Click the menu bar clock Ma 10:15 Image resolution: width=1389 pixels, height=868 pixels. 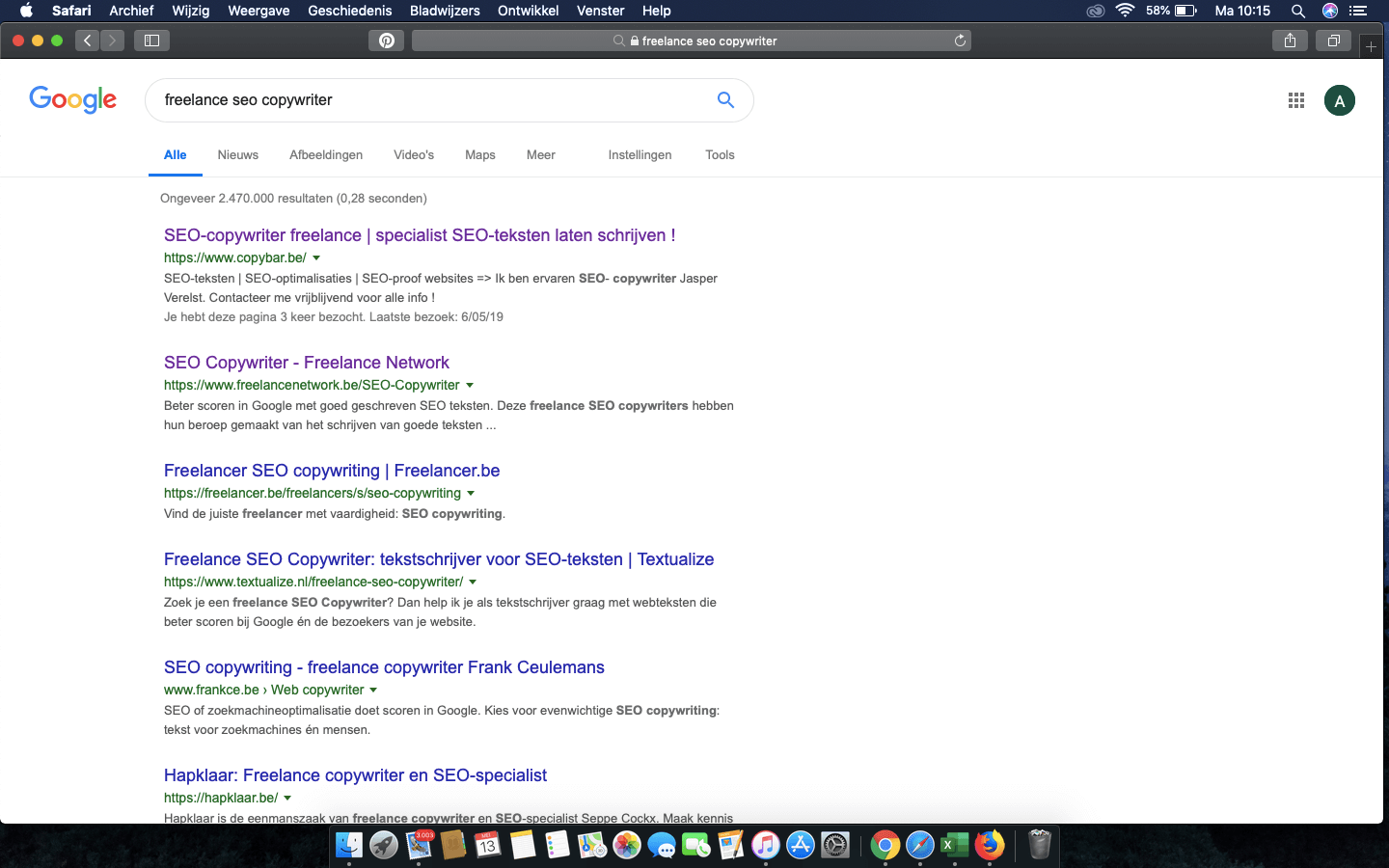pyautogui.click(x=1242, y=11)
